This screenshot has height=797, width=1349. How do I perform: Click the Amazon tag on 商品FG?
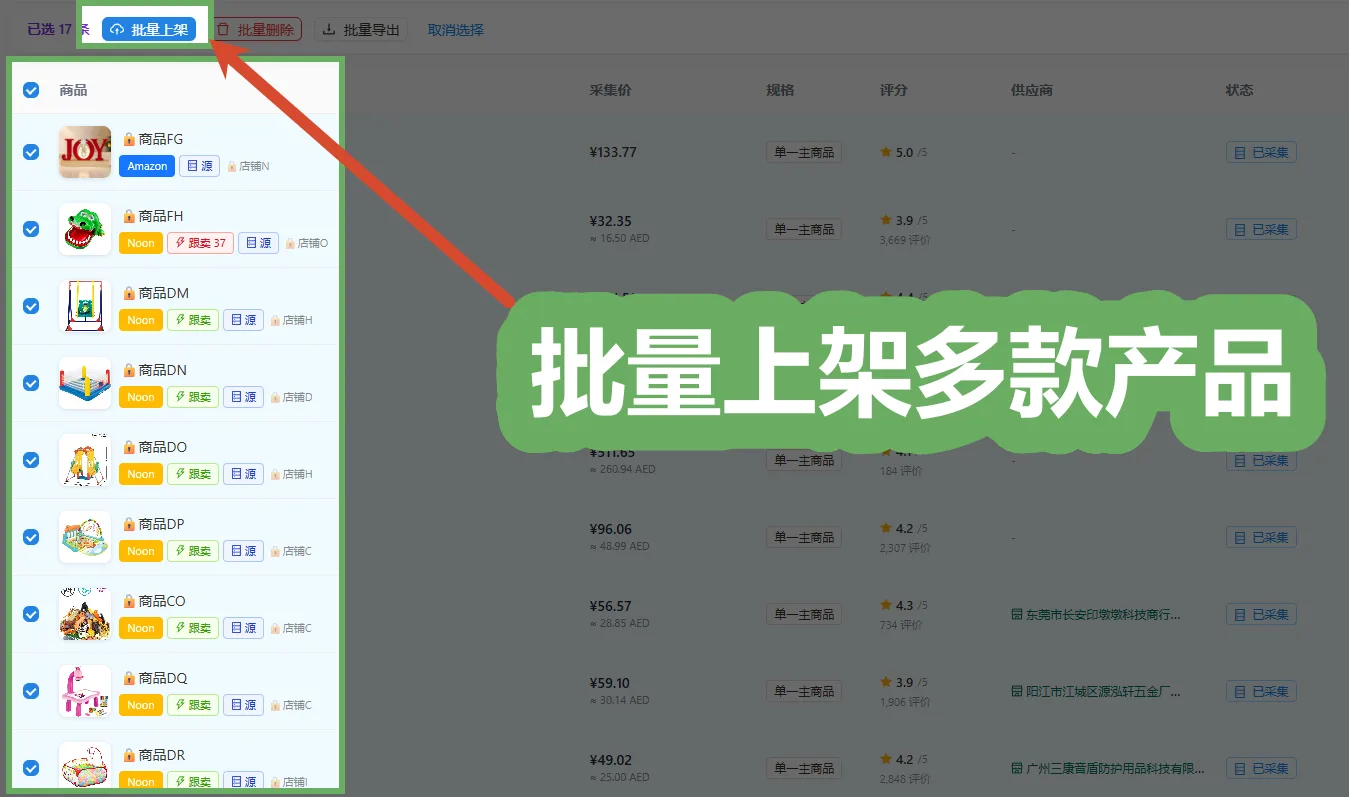coord(147,166)
